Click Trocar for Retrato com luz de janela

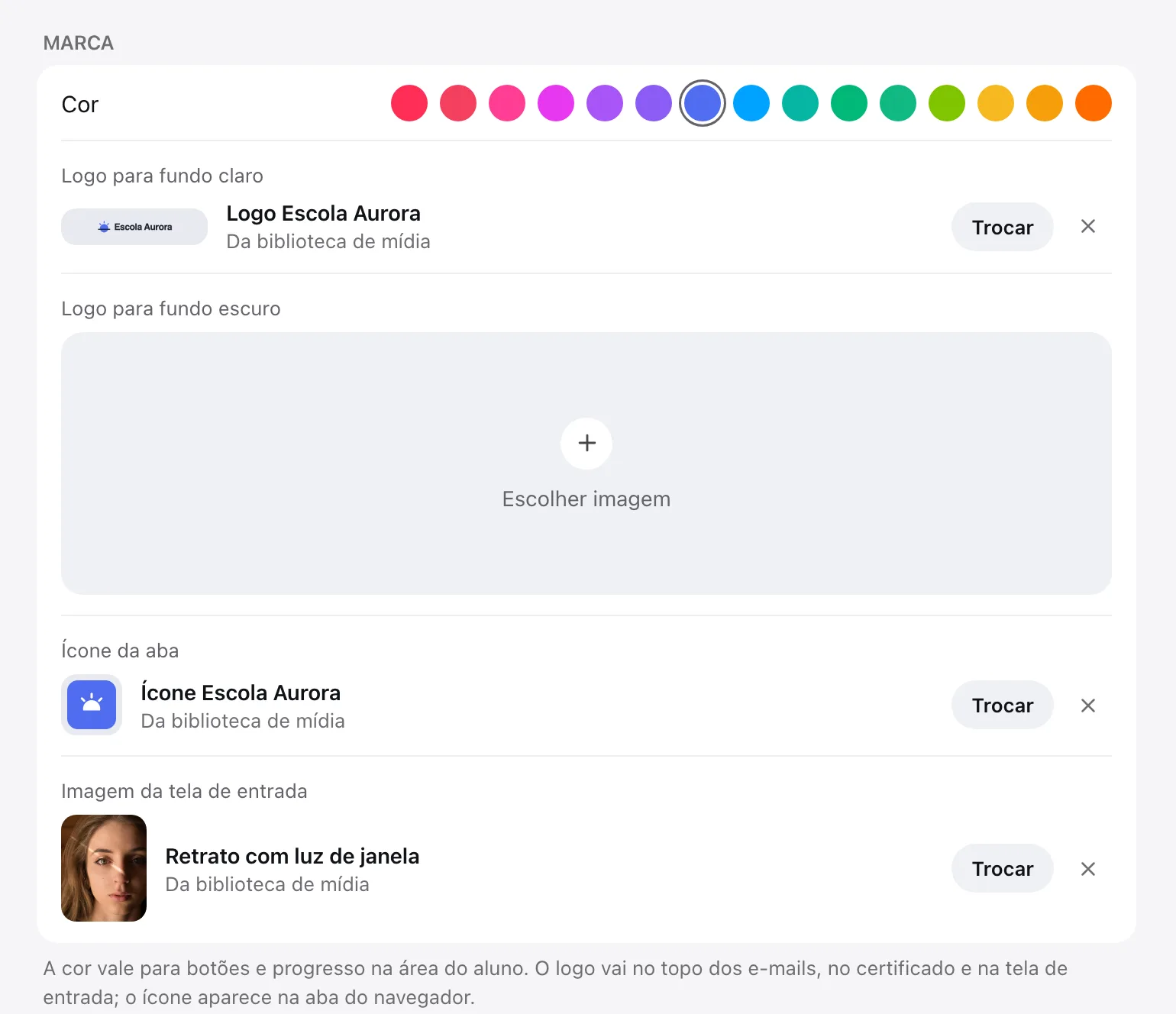point(1003,868)
